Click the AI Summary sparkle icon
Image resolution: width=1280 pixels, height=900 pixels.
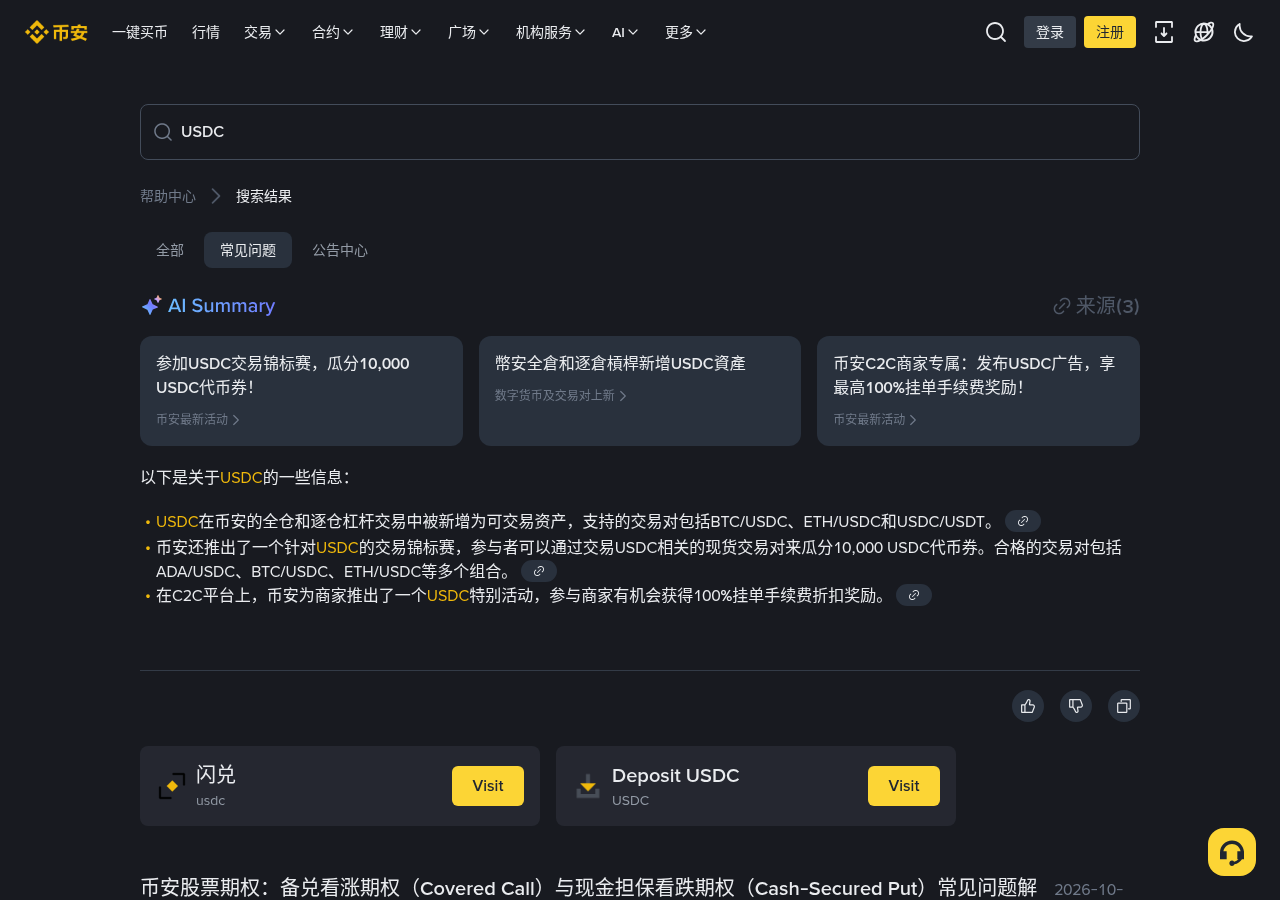tap(151, 306)
